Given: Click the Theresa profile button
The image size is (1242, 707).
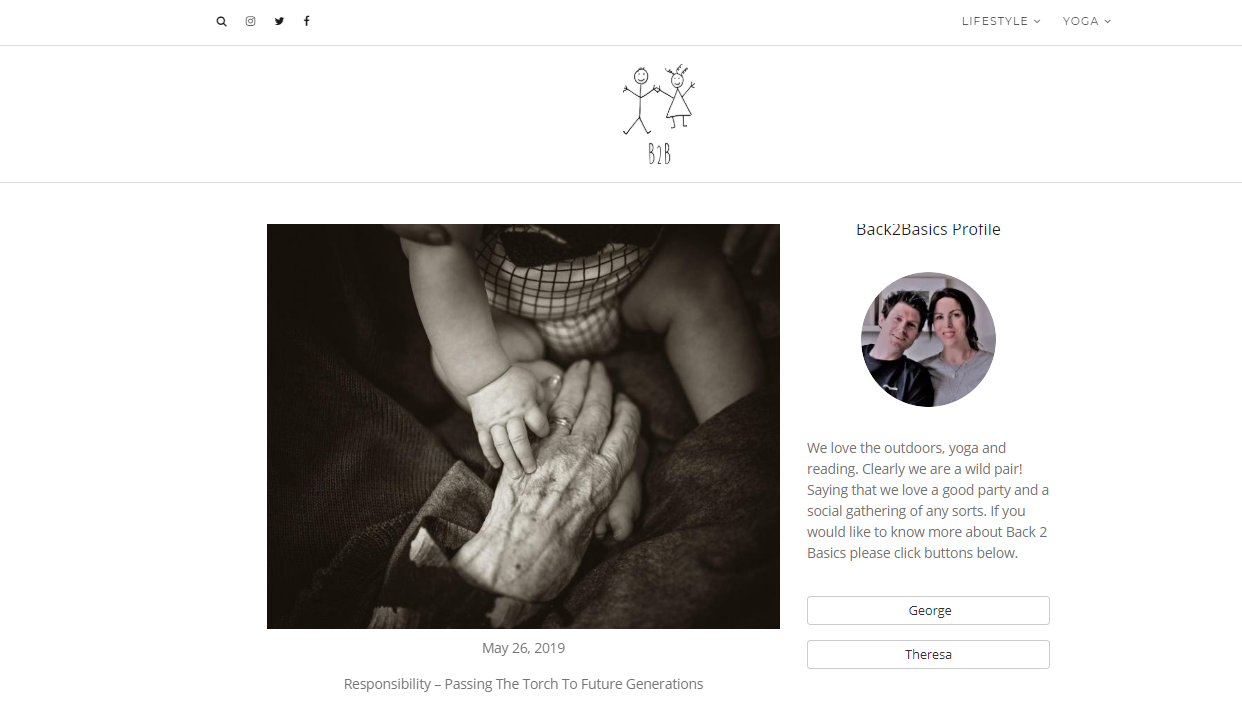Looking at the screenshot, I should 928,654.
